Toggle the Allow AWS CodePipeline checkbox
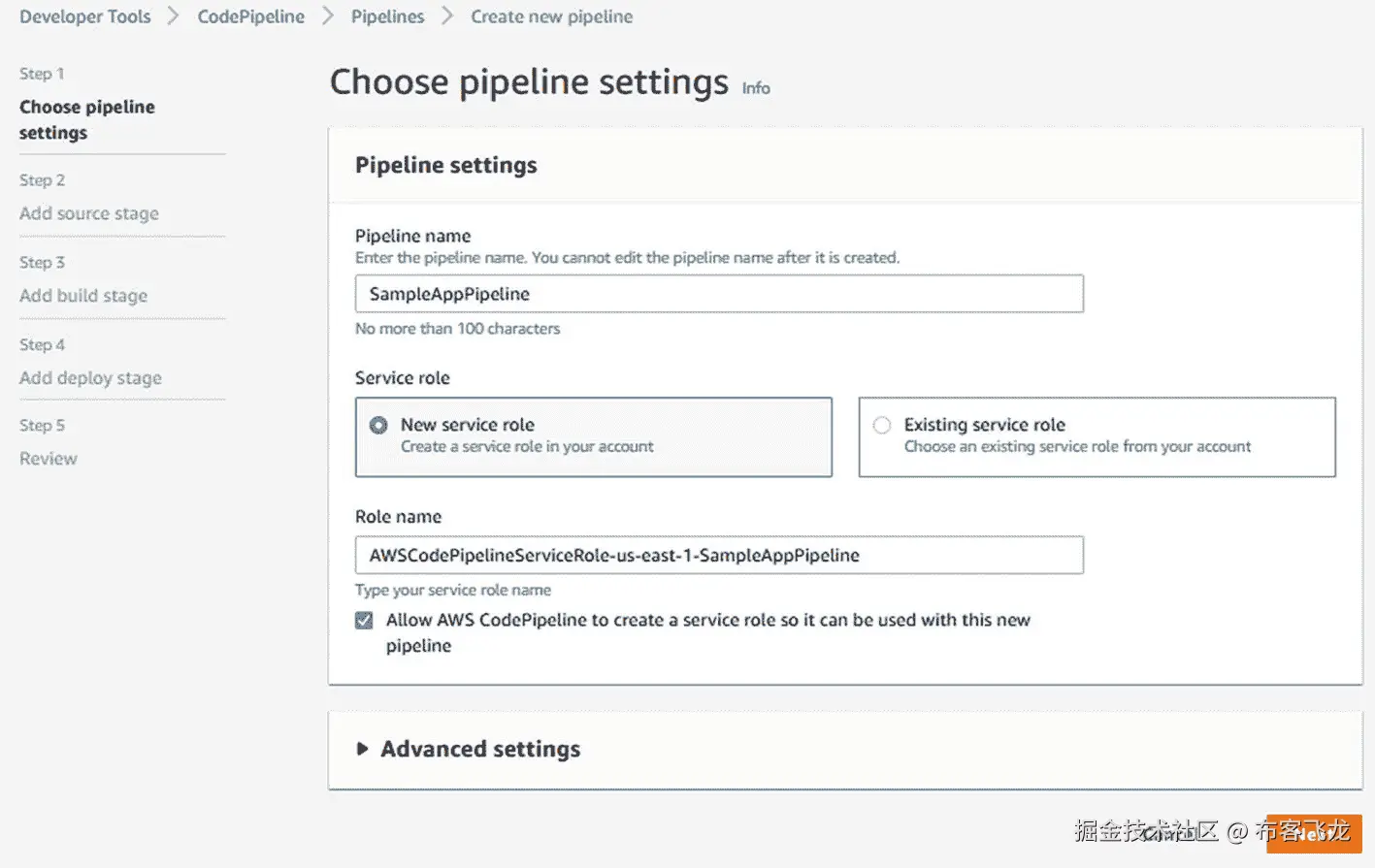 tap(364, 621)
